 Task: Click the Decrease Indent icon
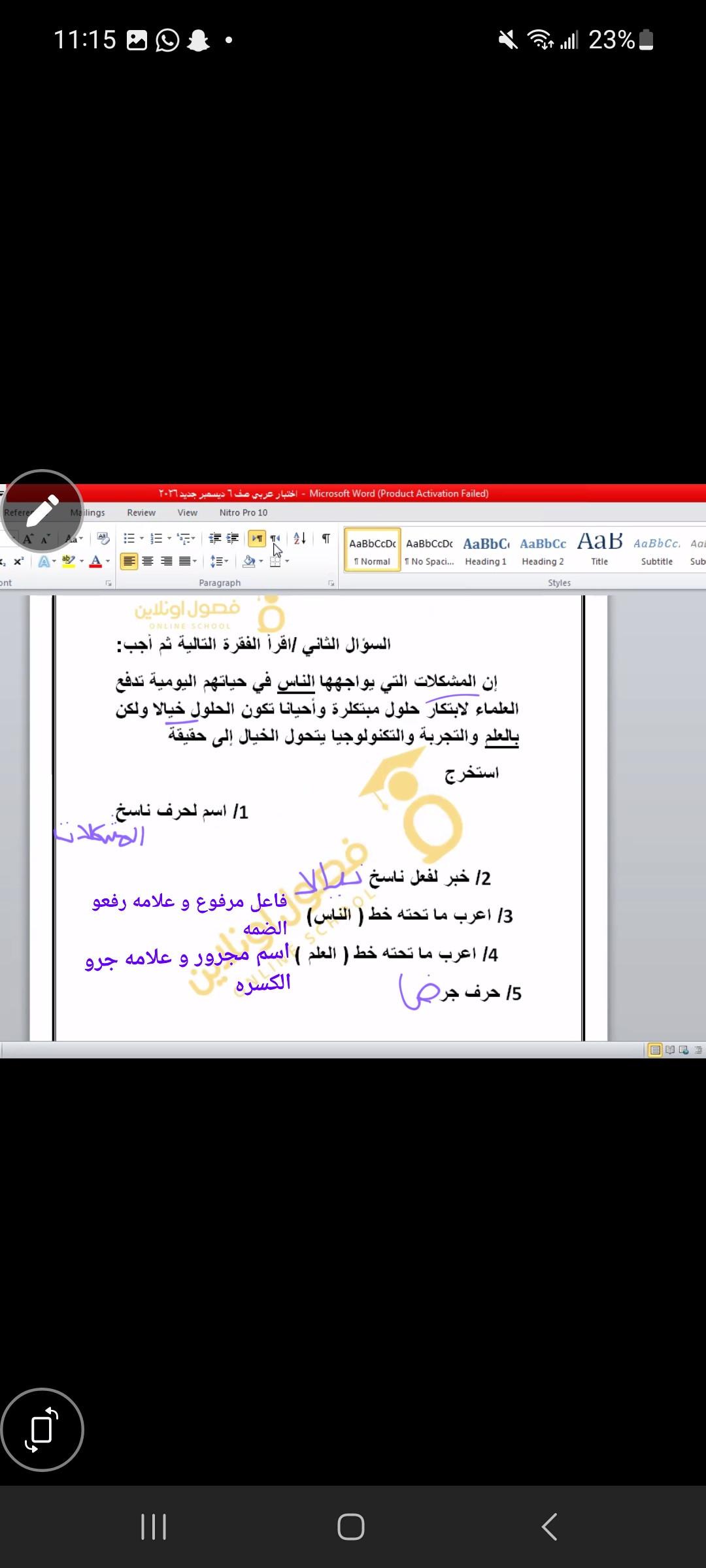[x=215, y=539]
